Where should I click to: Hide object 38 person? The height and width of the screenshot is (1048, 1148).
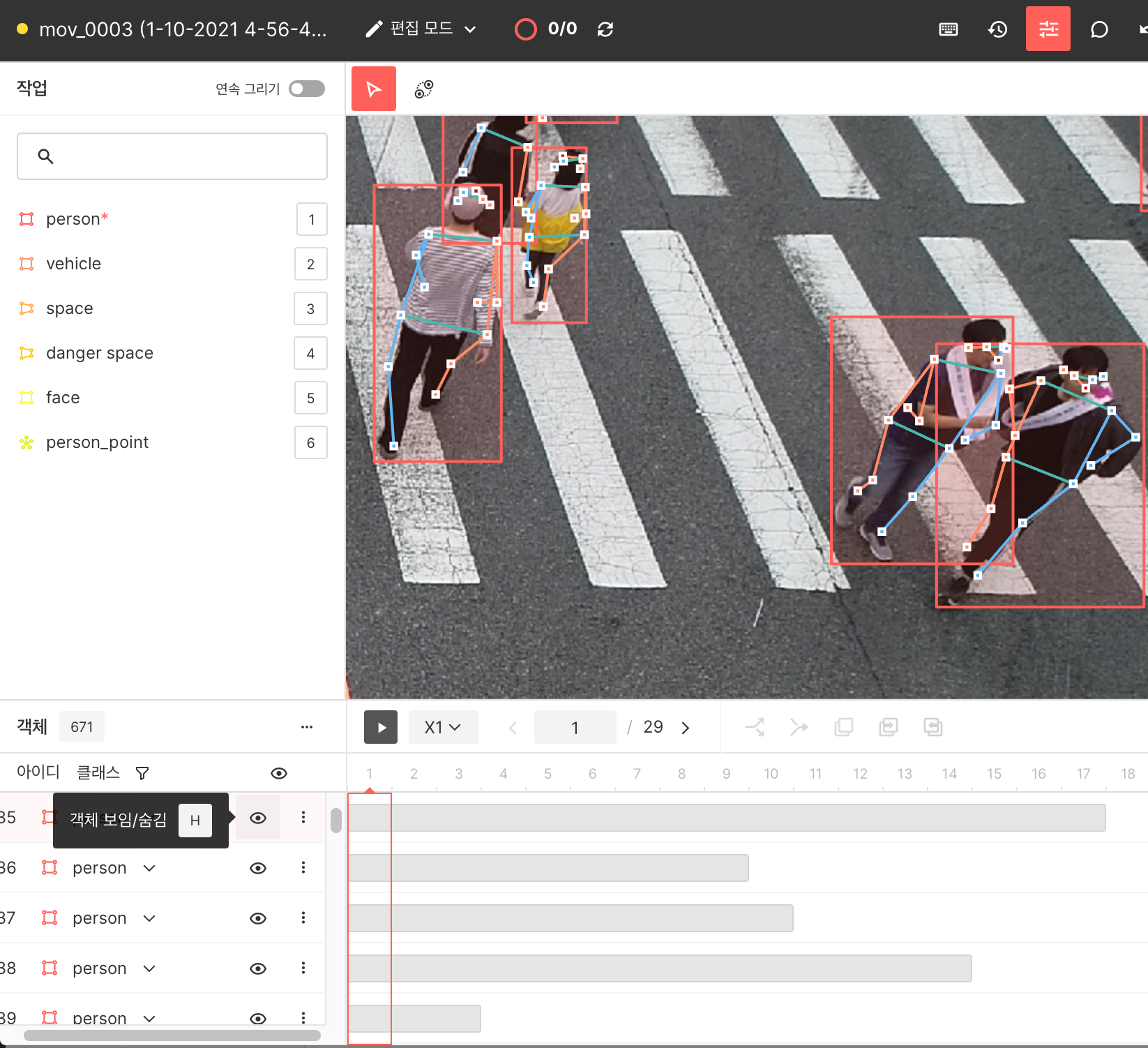coord(258,968)
